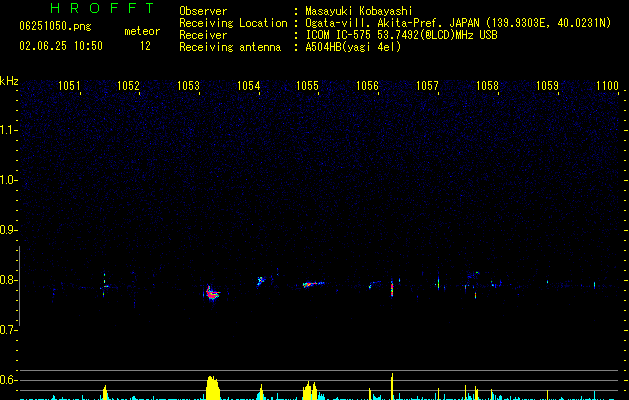Screen dimensions: 629x400
Task: Click the 'Receiver' field label
Action: click(x=203, y=35)
